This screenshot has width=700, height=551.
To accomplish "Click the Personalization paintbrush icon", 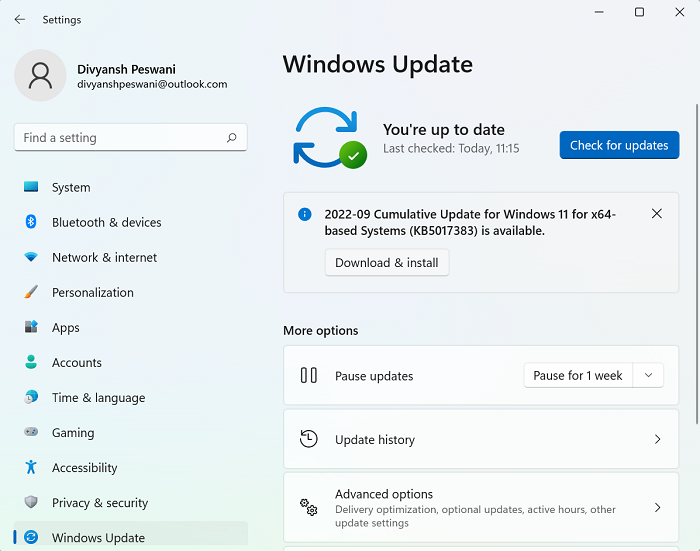I will click(x=31, y=292).
